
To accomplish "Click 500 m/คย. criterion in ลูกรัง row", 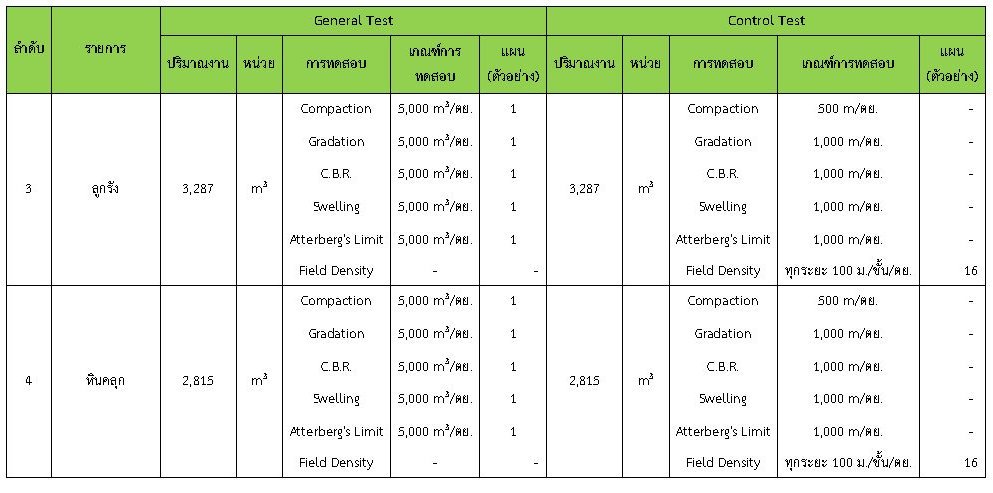I will pyautogui.click(x=847, y=109).
